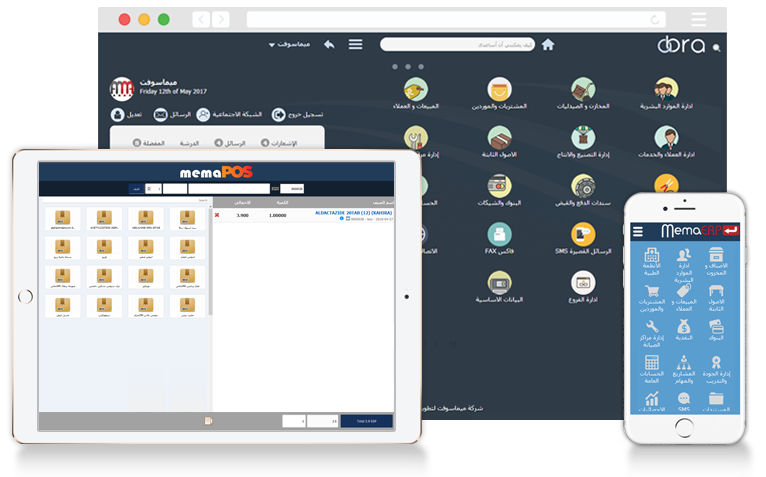
Task: Click the help search input field
Action: [x=460, y=45]
